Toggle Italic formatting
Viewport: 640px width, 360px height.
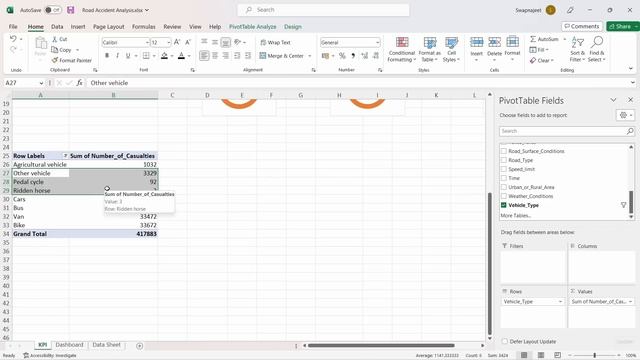(117, 56)
